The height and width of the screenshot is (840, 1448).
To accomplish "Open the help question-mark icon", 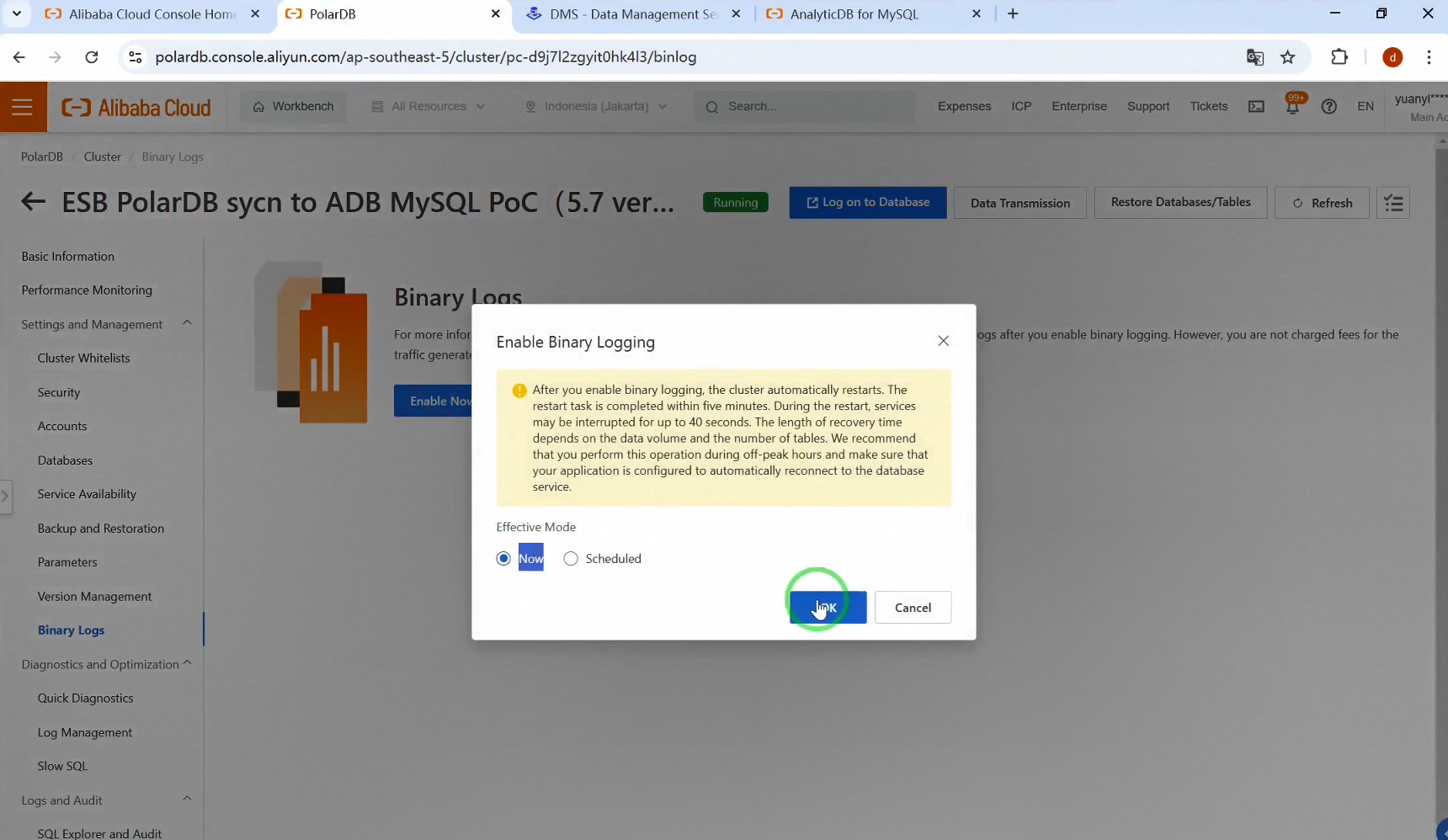I will 1329,107.
